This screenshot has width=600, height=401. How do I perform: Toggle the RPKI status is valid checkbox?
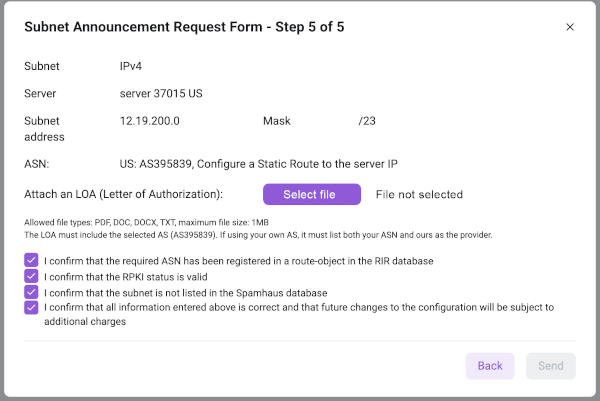coord(31,276)
